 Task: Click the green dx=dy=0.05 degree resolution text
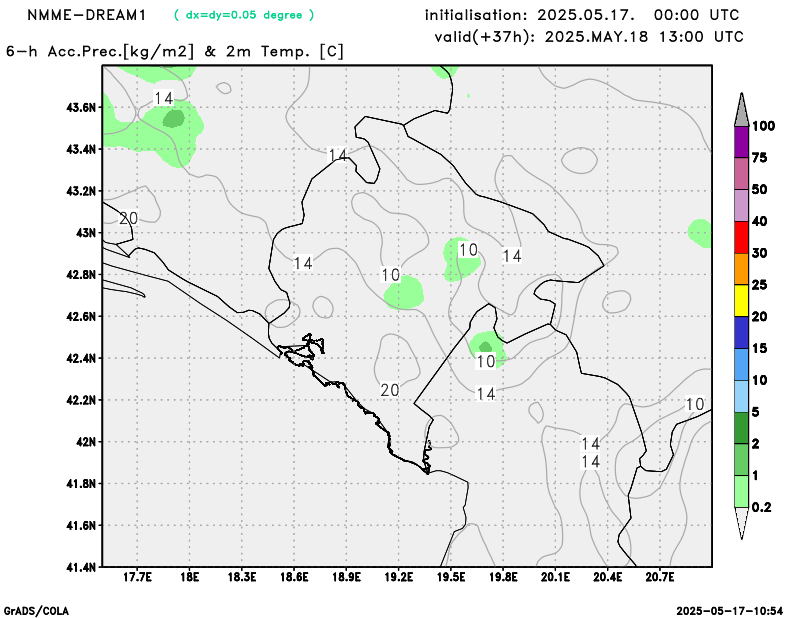244,15
